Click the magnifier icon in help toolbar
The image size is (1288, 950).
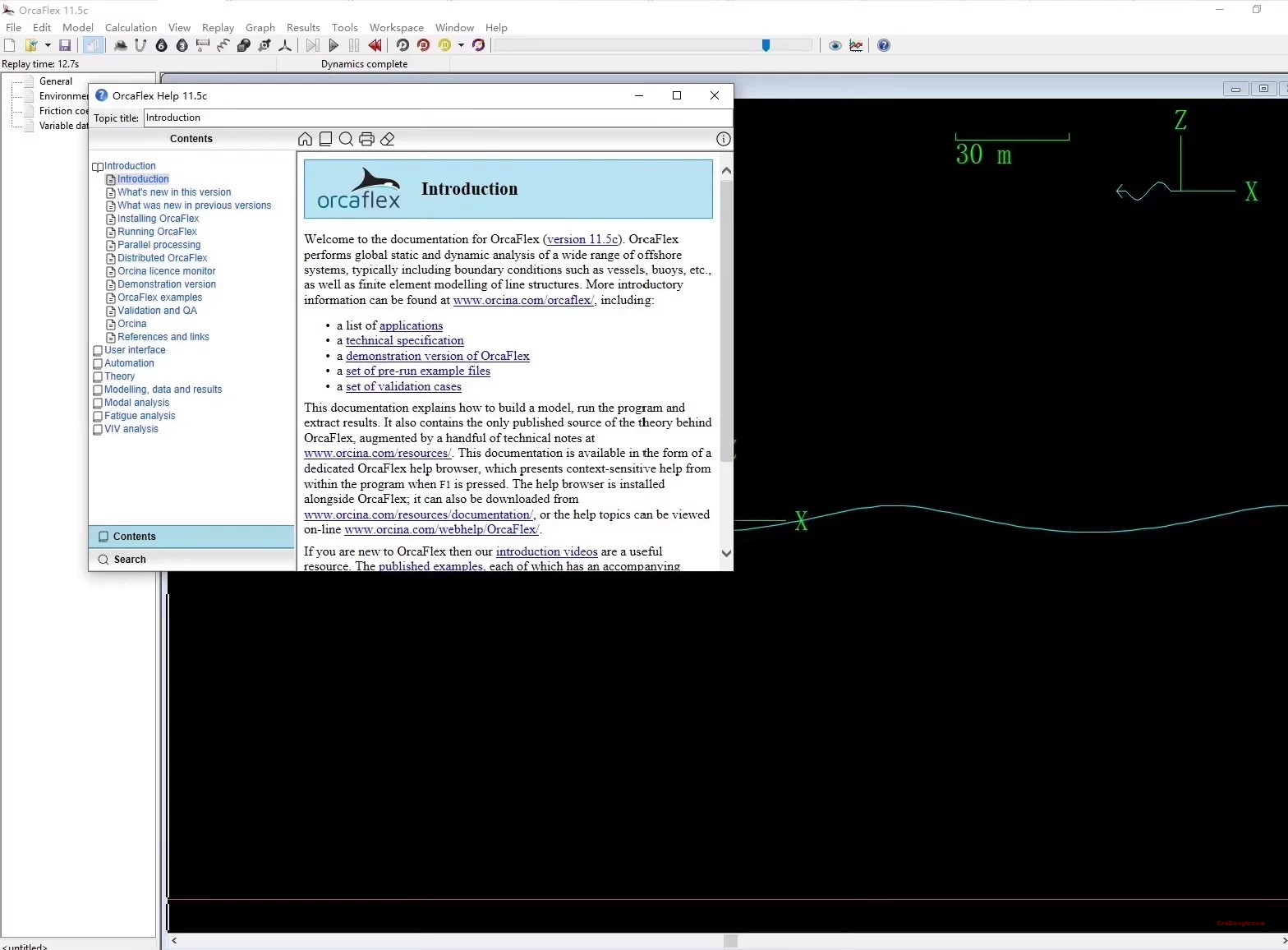346,139
